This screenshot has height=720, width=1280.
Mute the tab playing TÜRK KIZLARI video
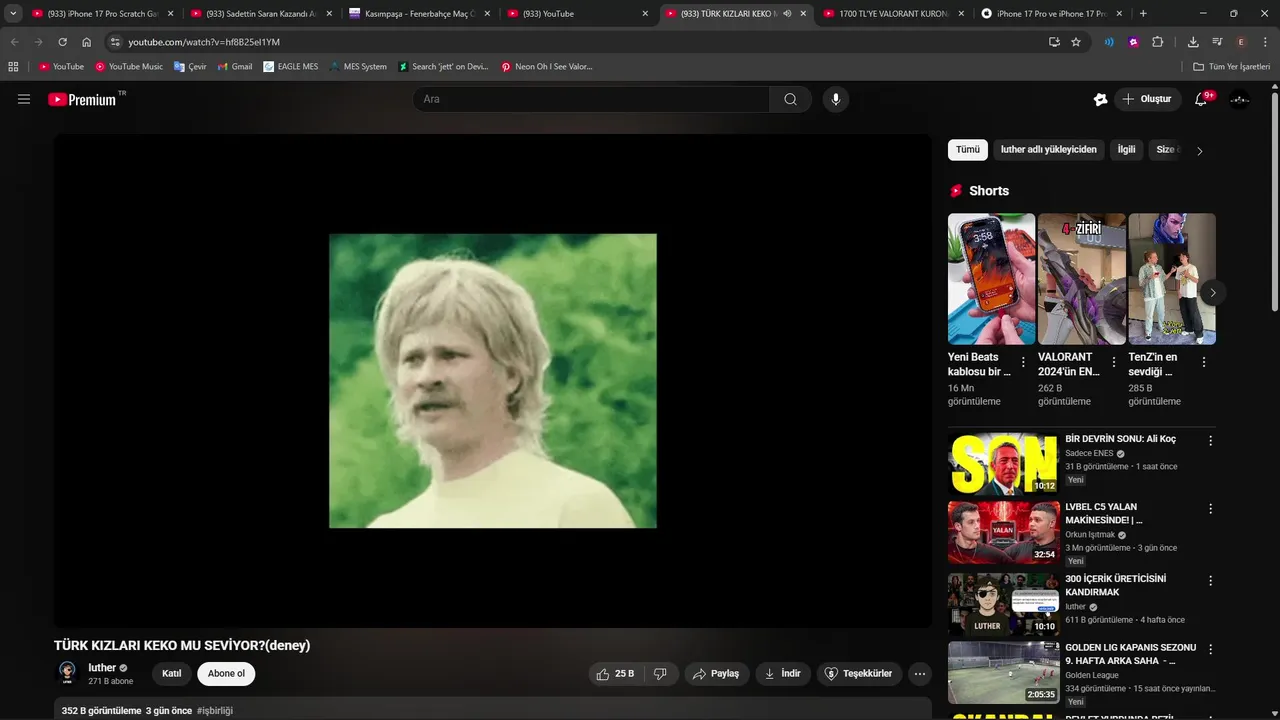point(787,14)
